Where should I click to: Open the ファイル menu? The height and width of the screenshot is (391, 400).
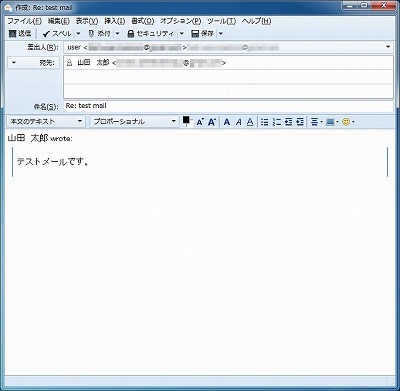click(x=24, y=21)
